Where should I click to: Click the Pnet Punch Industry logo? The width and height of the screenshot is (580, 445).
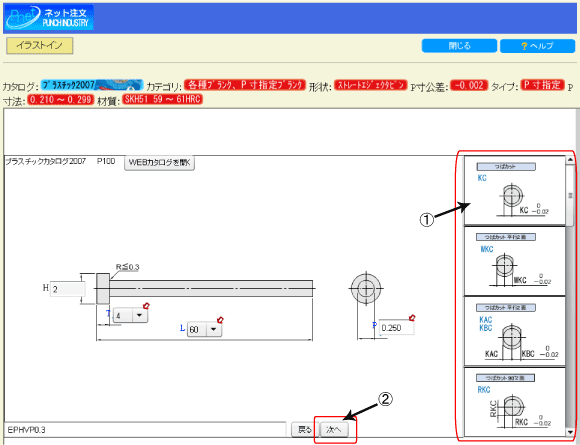[x=48, y=17]
